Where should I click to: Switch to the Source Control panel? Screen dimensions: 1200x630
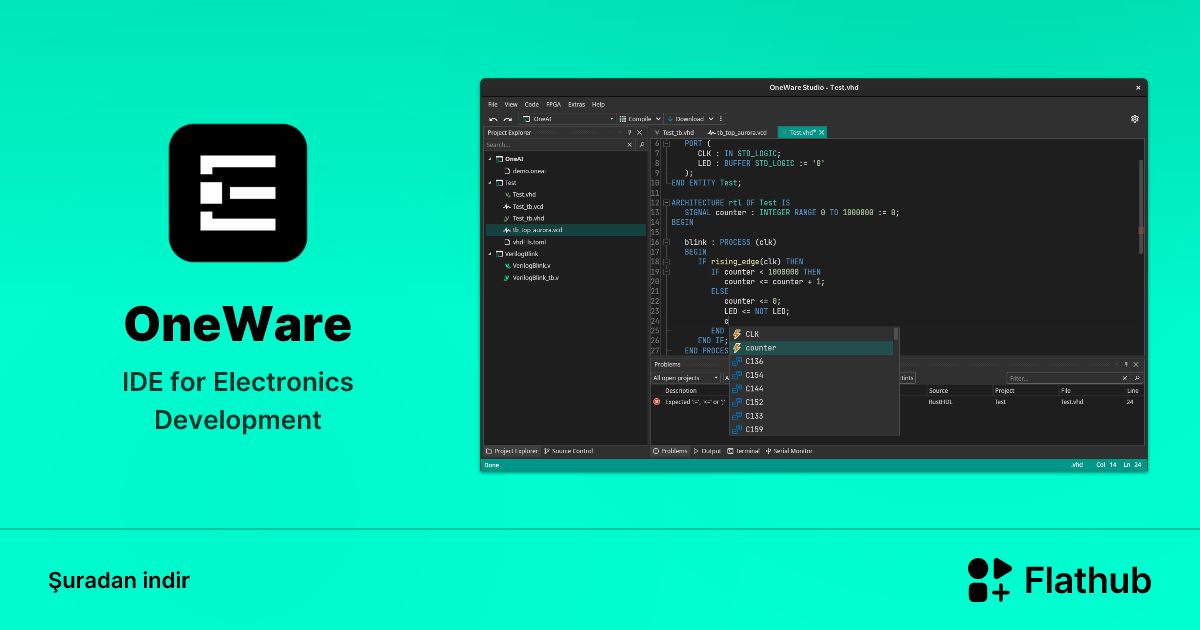pyautogui.click(x=568, y=450)
